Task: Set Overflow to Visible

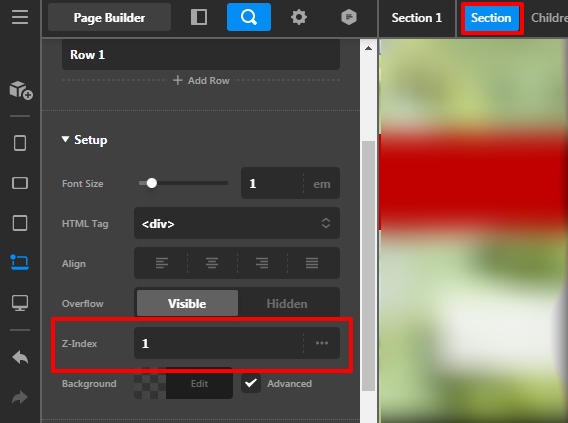Action: (187, 303)
